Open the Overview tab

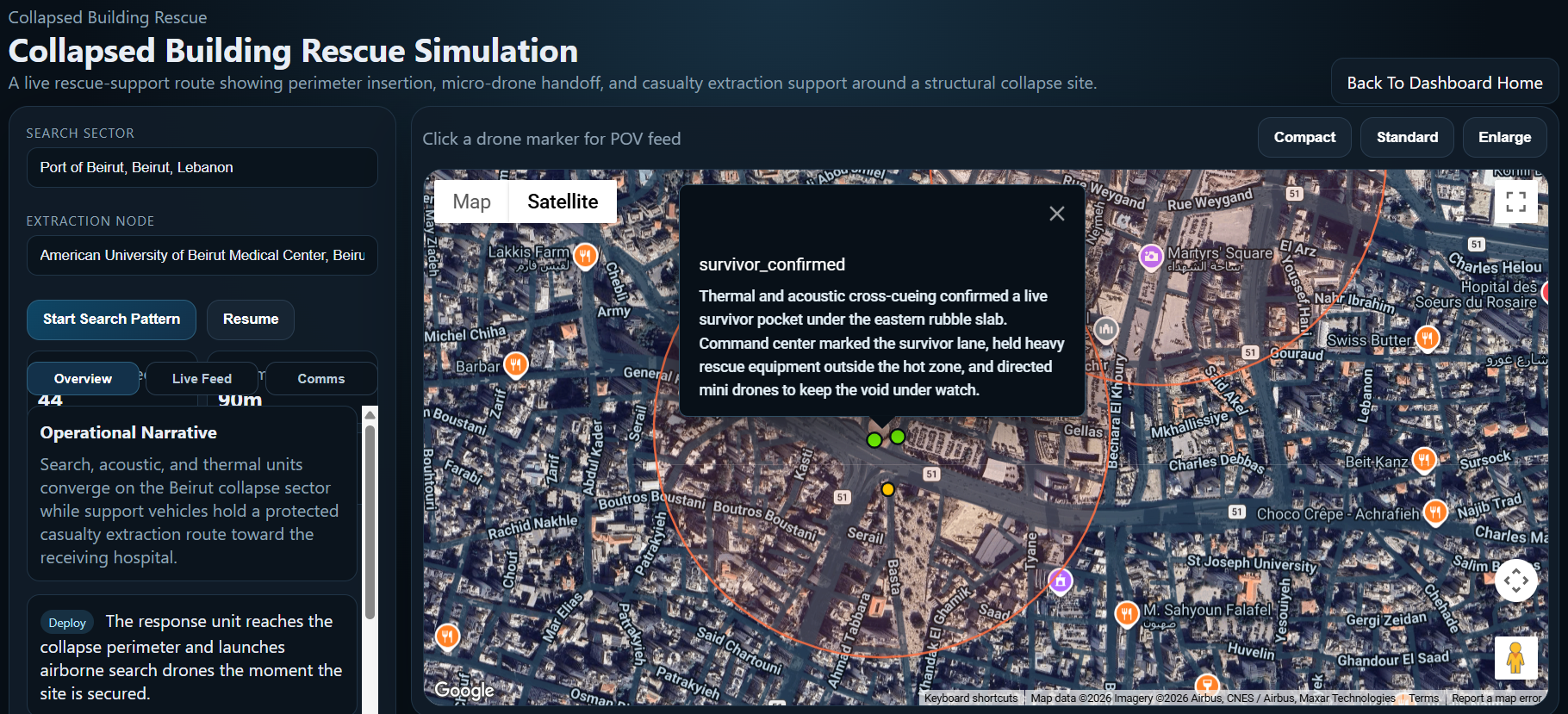[x=83, y=379]
